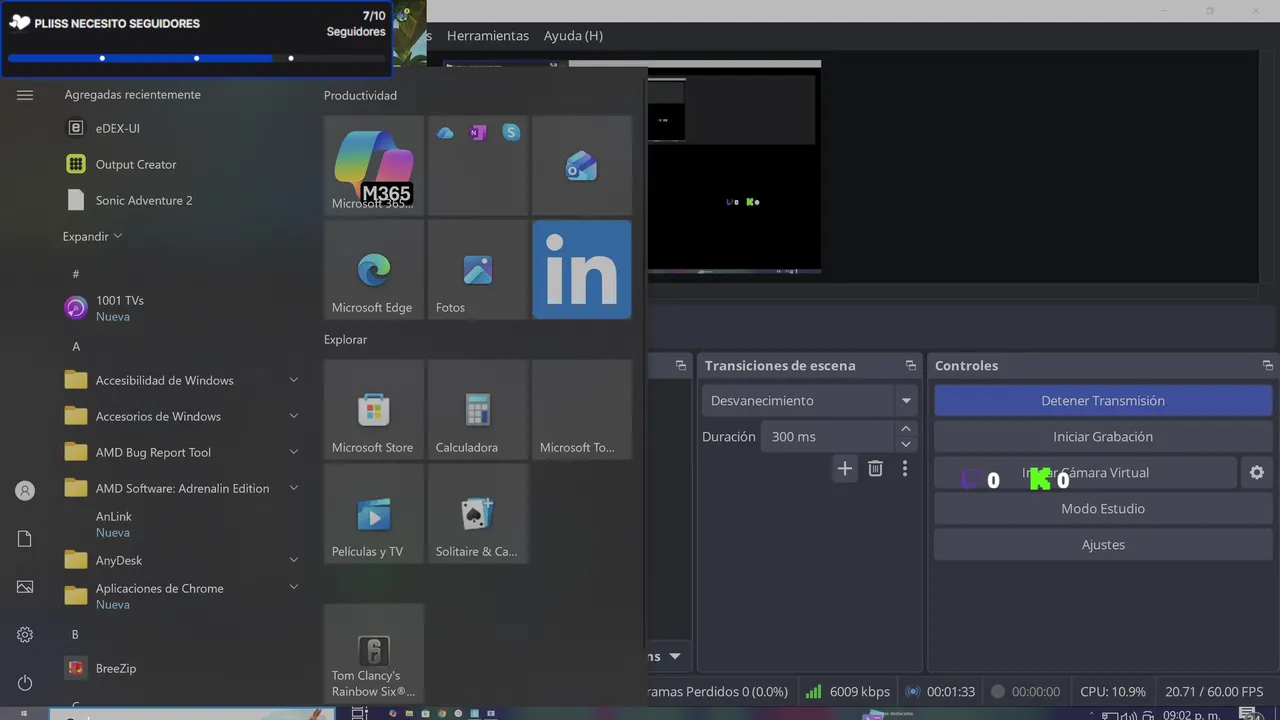Viewport: 1280px width, 720px height.
Task: Click the 00:01:33 streaming timer
Action: 940,692
